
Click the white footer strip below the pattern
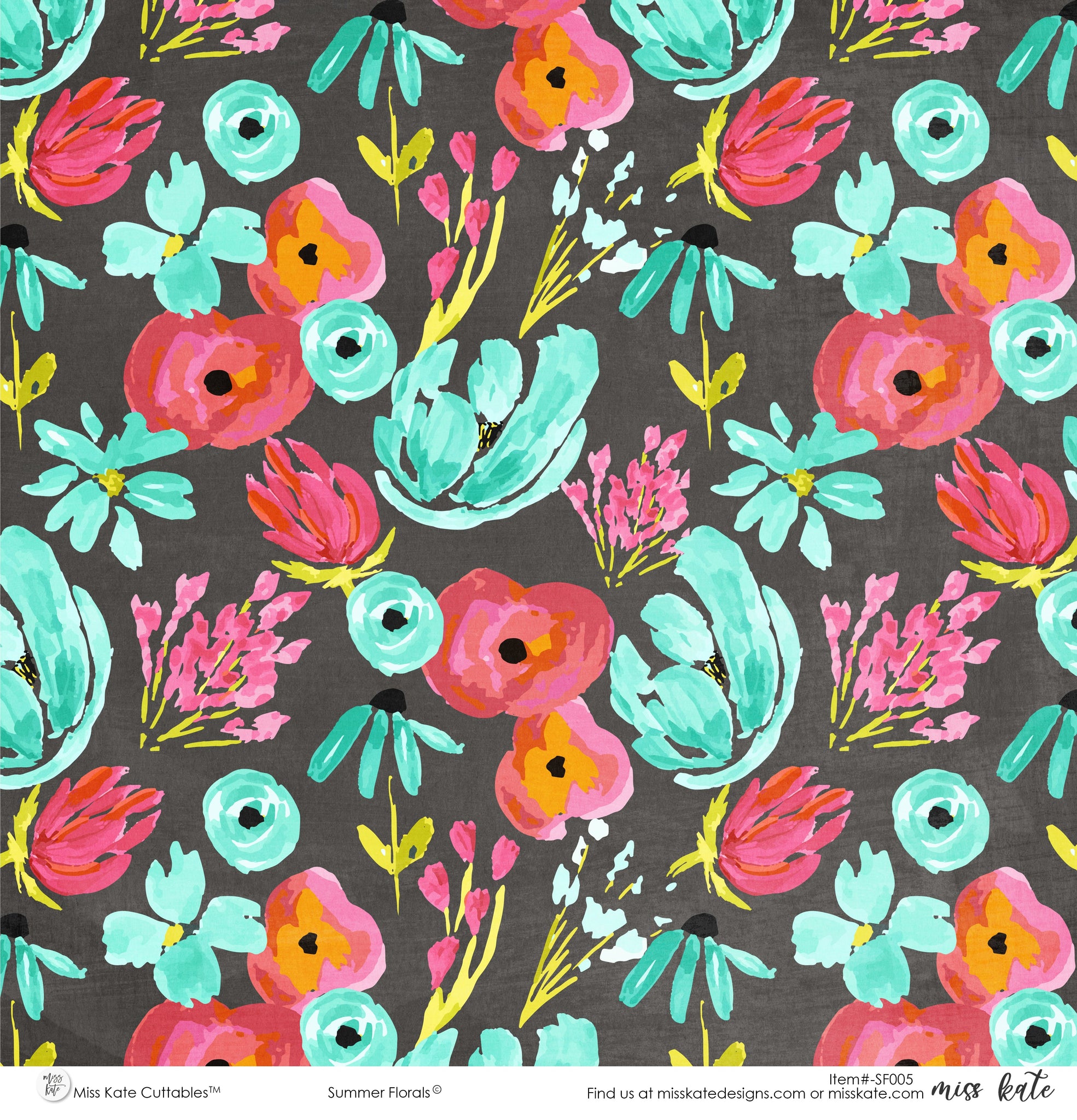515,1094
